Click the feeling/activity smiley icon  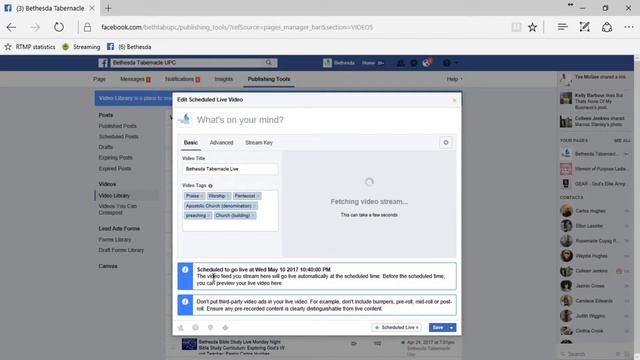(196, 328)
